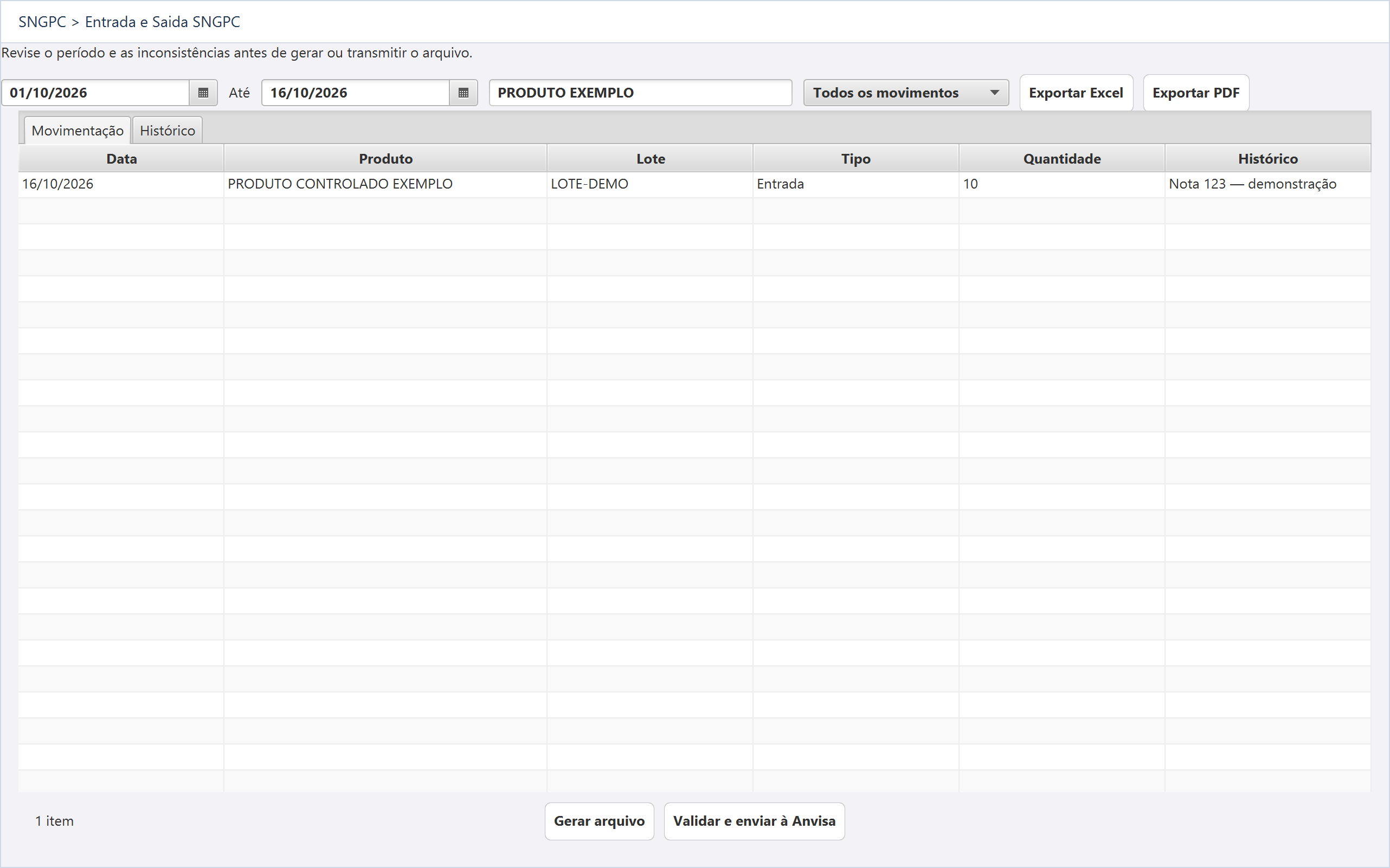
Task: Expand the Todos os movimentos dropdown
Action: click(906, 93)
